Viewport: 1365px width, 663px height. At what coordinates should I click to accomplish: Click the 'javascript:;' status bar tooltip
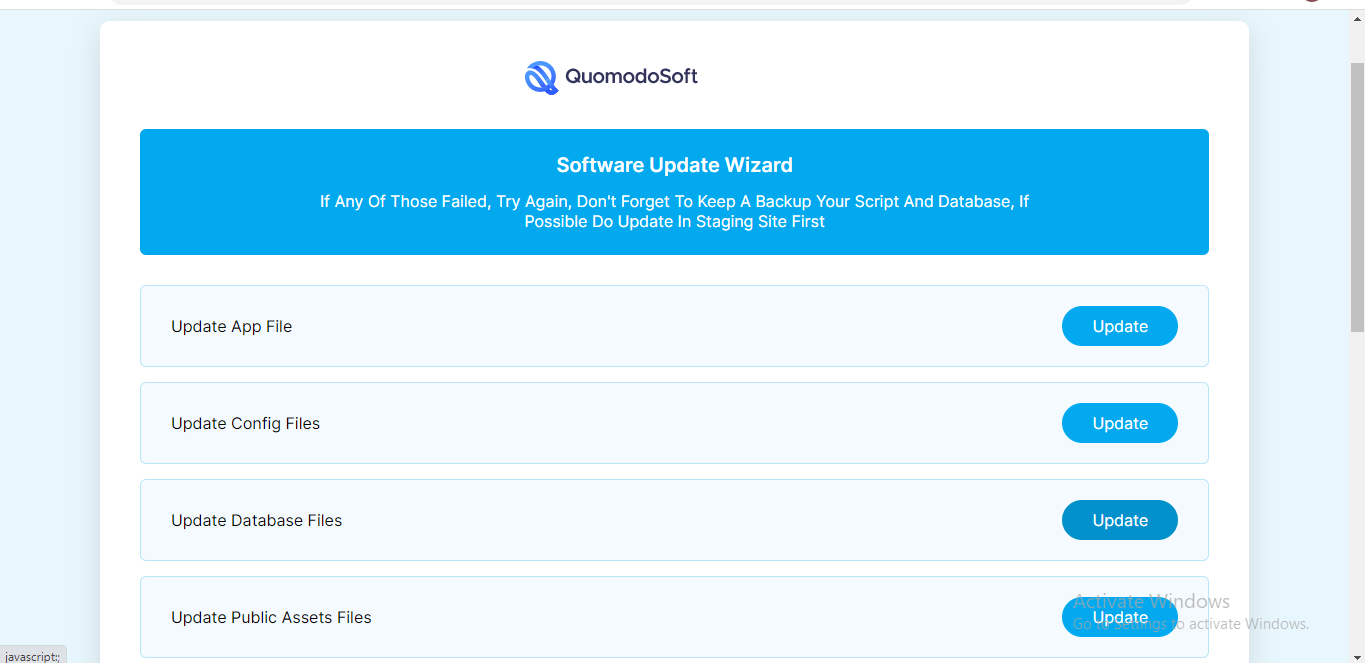click(x=33, y=656)
